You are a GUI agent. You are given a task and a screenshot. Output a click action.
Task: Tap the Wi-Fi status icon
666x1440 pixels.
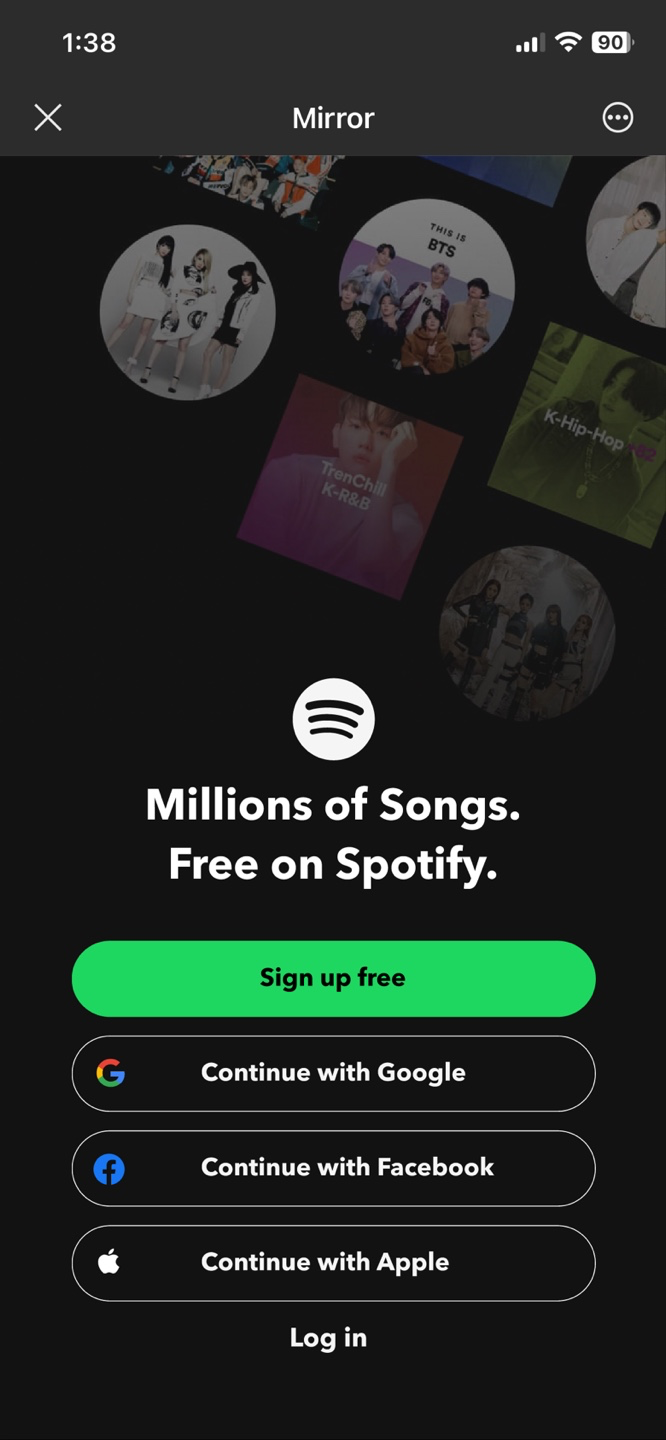point(568,42)
